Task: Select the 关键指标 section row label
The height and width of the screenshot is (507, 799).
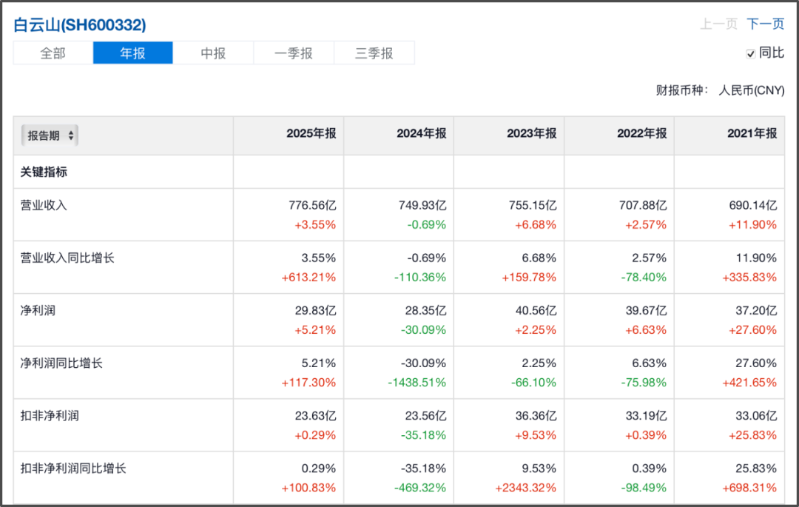Action: [44, 172]
